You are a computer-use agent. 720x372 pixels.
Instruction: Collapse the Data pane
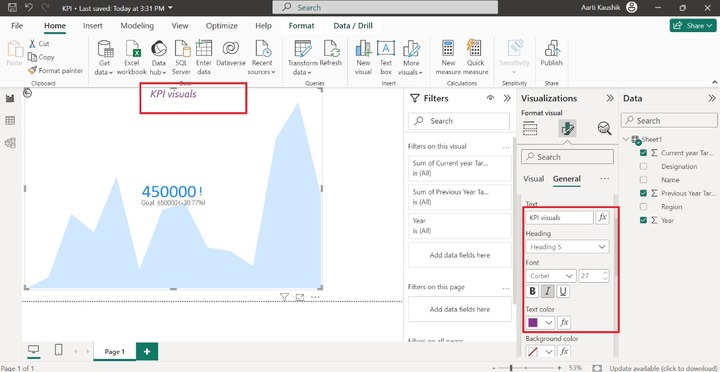(x=711, y=98)
